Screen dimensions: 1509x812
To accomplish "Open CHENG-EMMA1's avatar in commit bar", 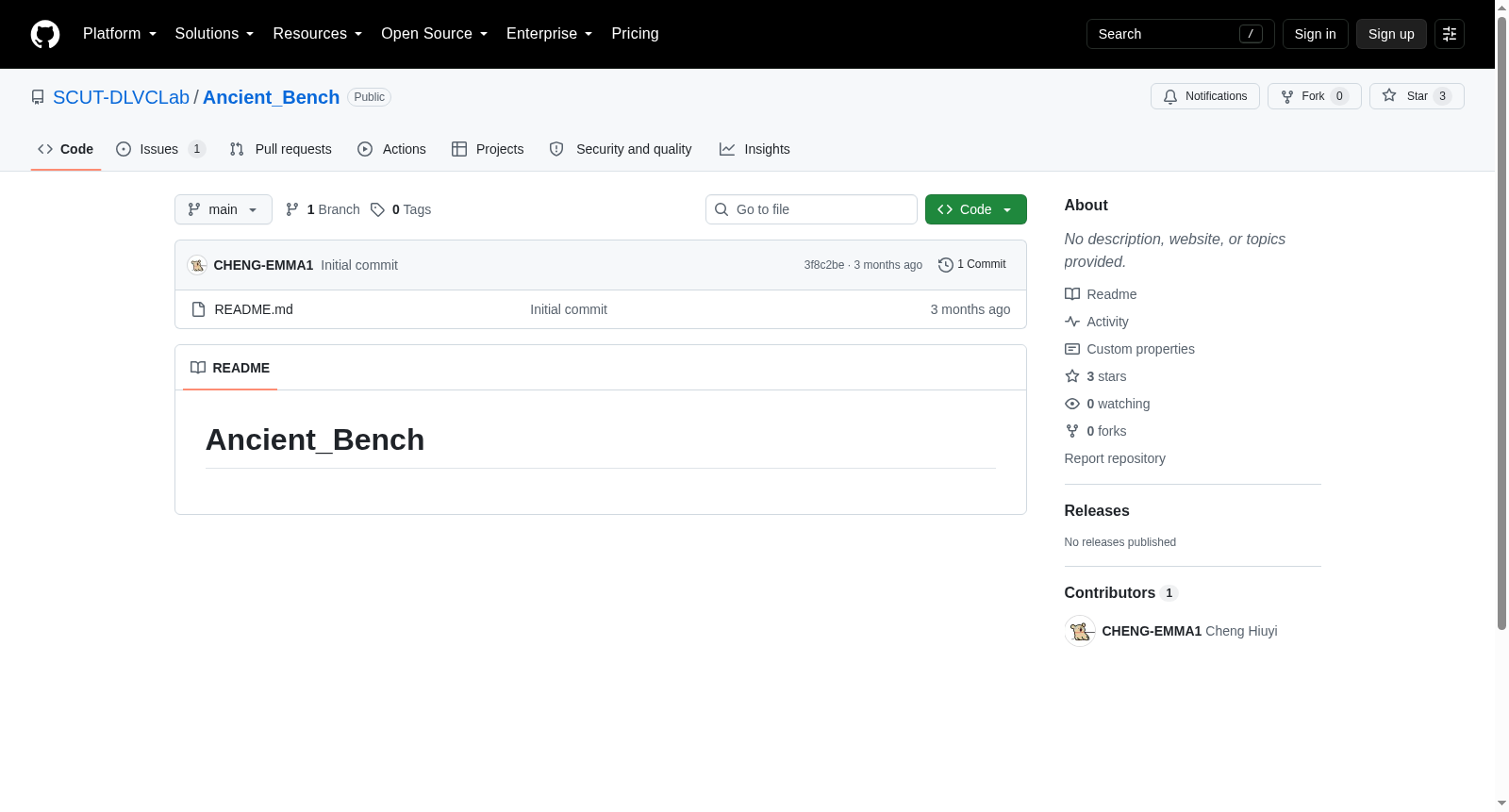I will [197, 265].
